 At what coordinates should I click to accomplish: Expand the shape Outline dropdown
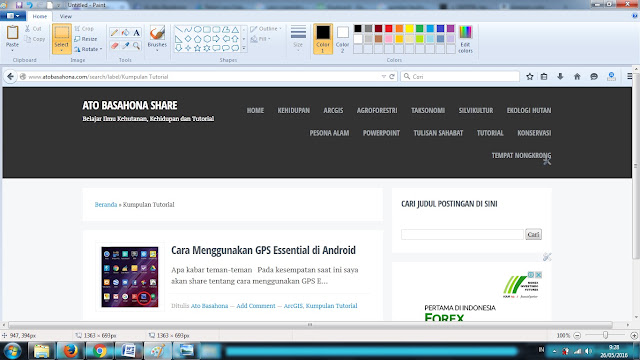[266, 29]
